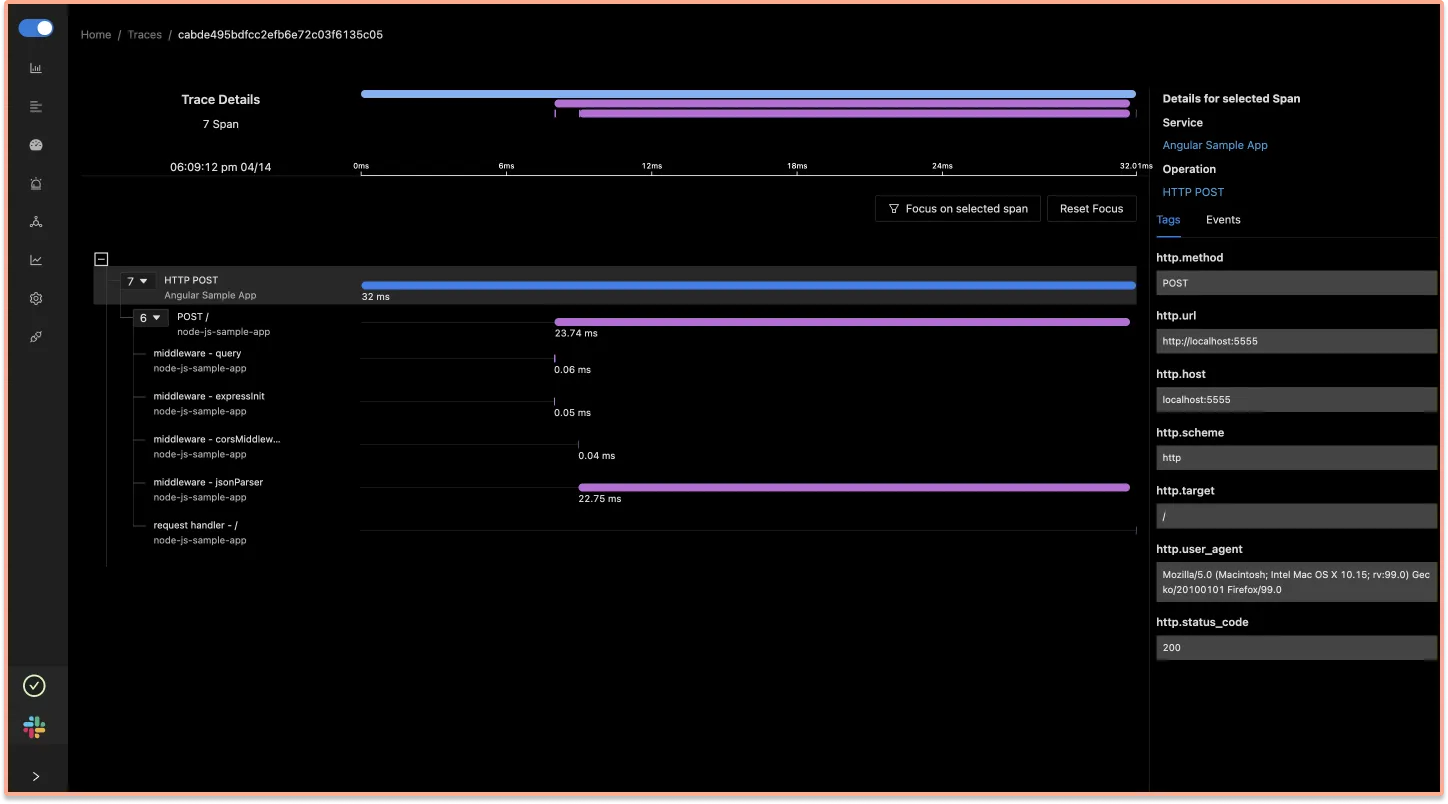Select the middleware - jsonParser span

(208, 489)
